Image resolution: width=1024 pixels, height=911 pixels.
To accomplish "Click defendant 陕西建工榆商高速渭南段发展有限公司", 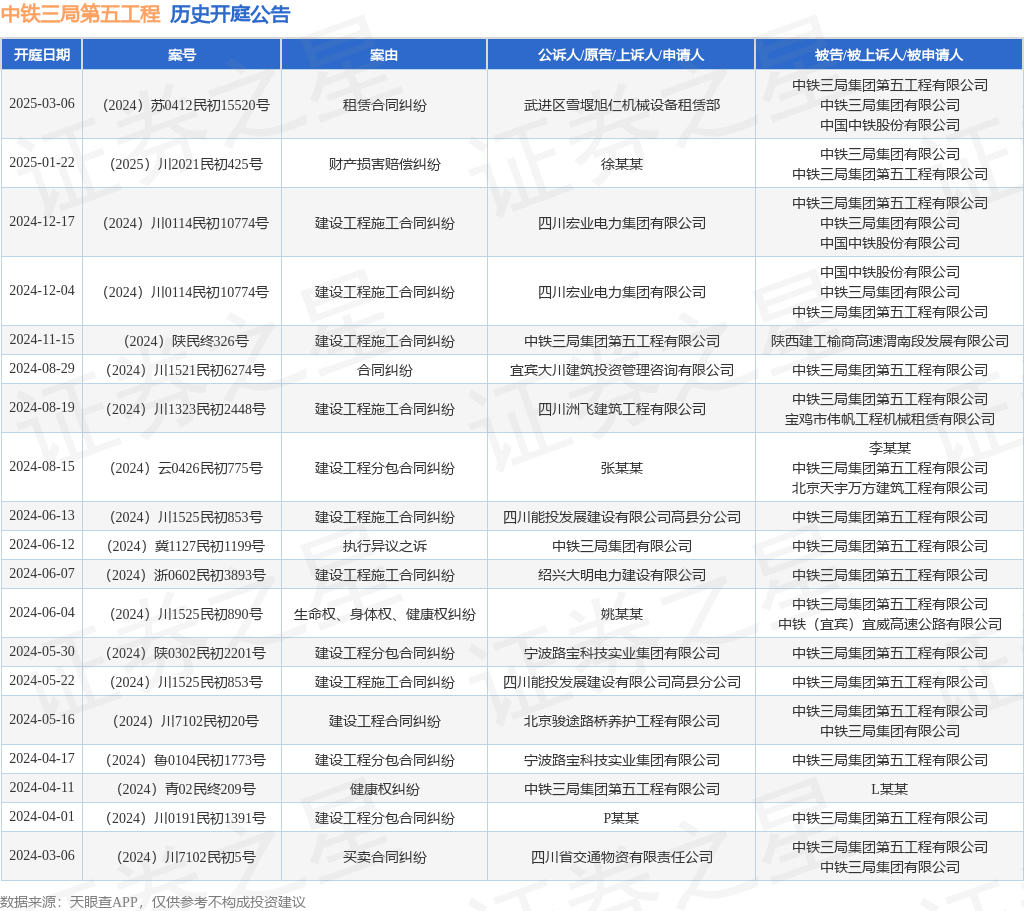I will pyautogui.click(x=889, y=341).
